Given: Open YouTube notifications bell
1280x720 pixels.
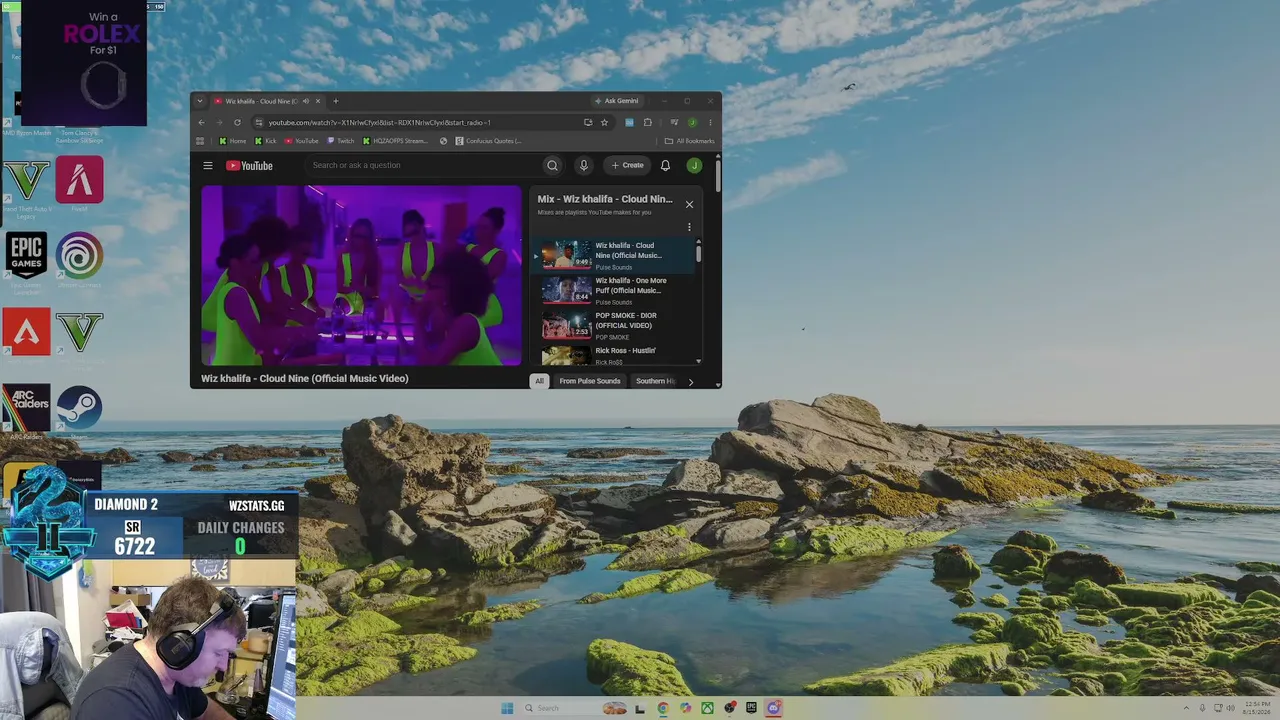Looking at the screenshot, I should (x=665, y=165).
